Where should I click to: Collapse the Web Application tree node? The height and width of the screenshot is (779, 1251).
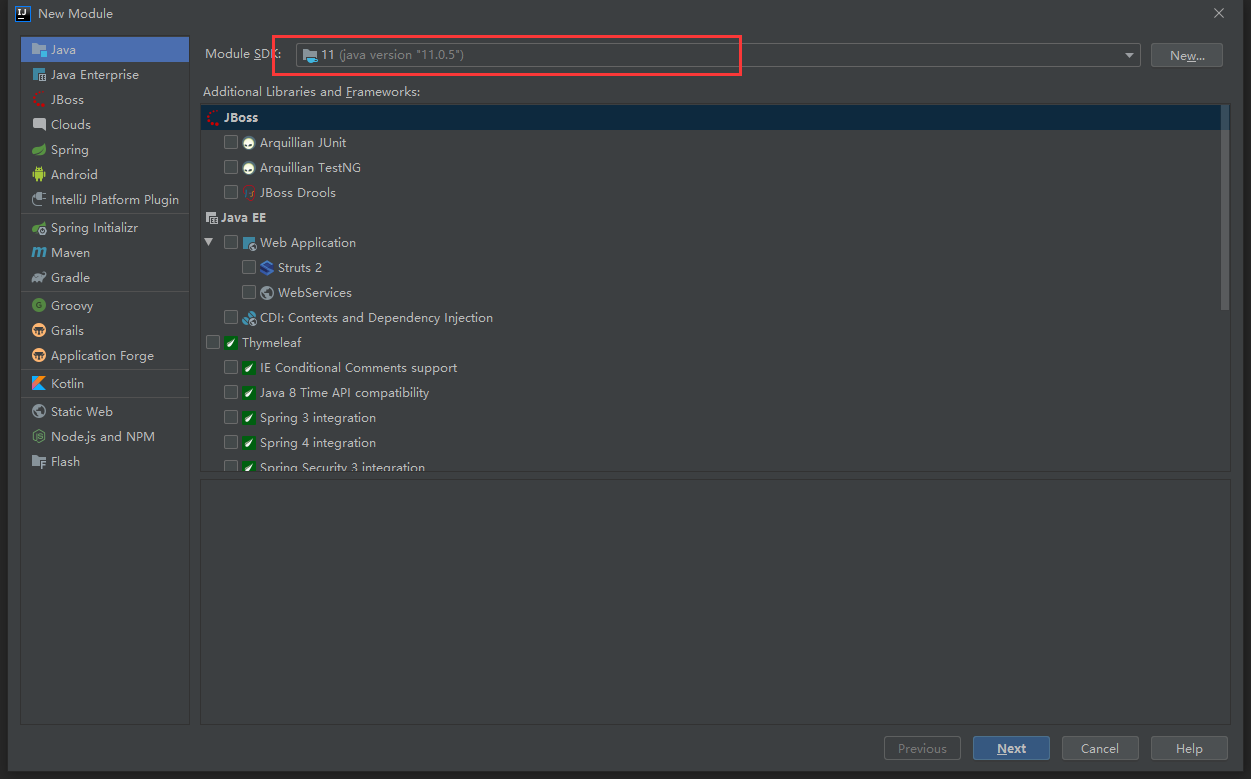209,242
